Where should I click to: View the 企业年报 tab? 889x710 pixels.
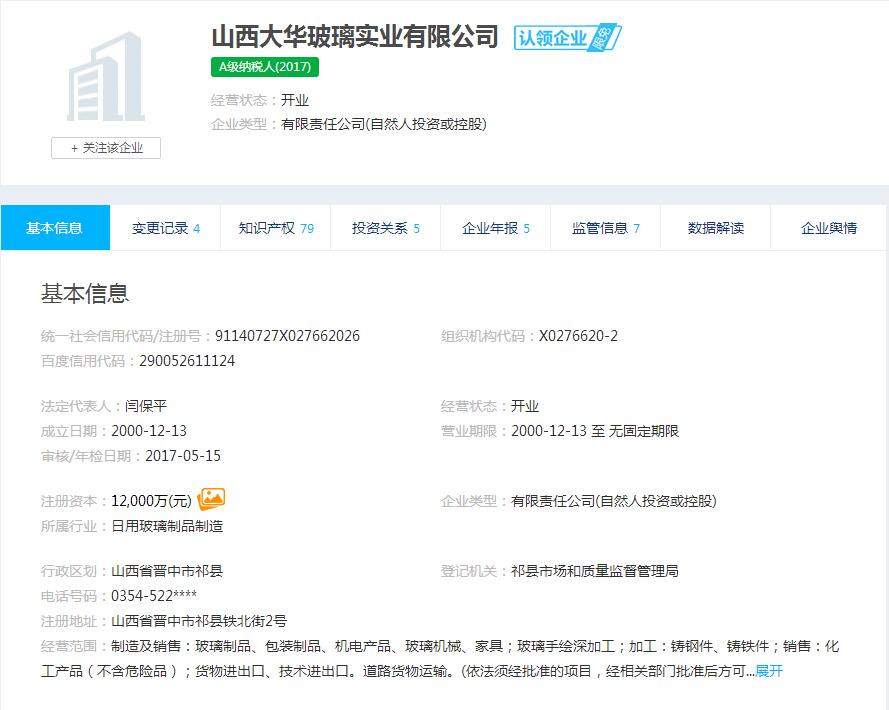(496, 228)
